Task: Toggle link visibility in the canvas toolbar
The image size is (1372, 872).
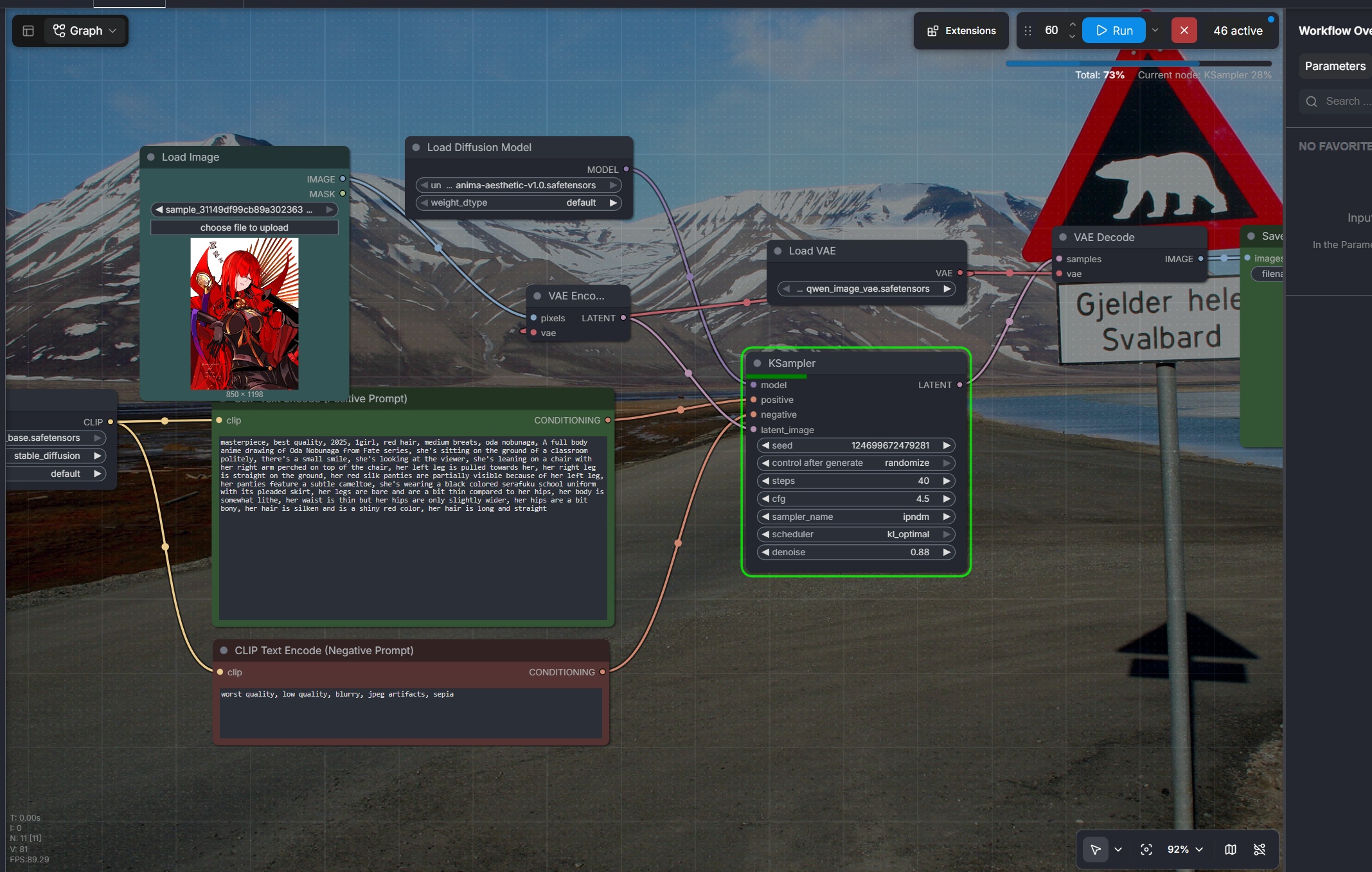Action: click(x=1260, y=850)
